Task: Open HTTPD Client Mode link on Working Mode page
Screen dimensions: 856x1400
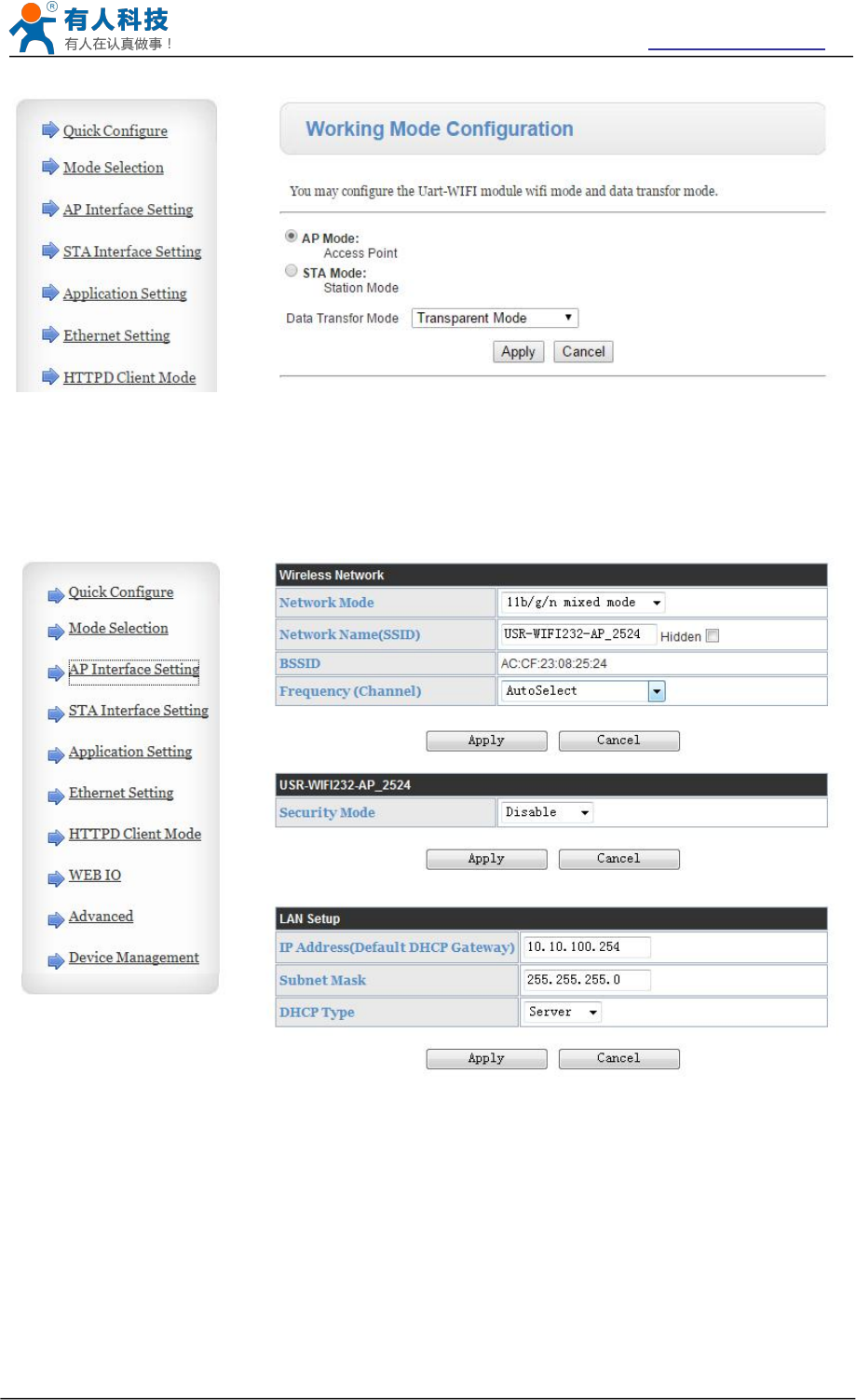Action: pyautogui.click(x=129, y=376)
